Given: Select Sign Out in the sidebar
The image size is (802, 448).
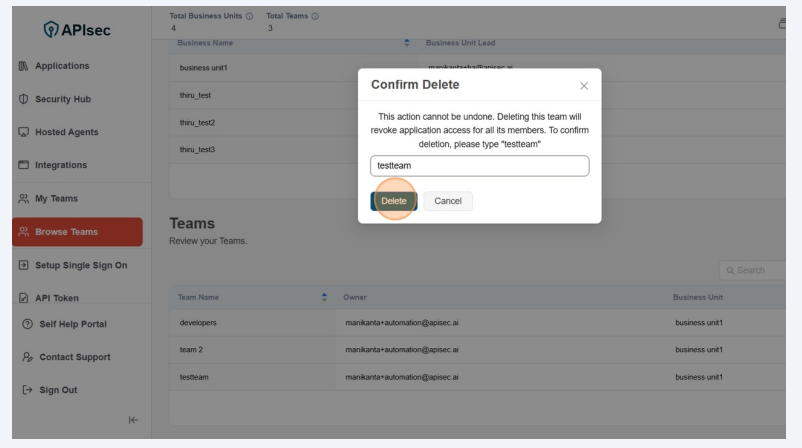Looking at the screenshot, I should pyautogui.click(x=62, y=390).
